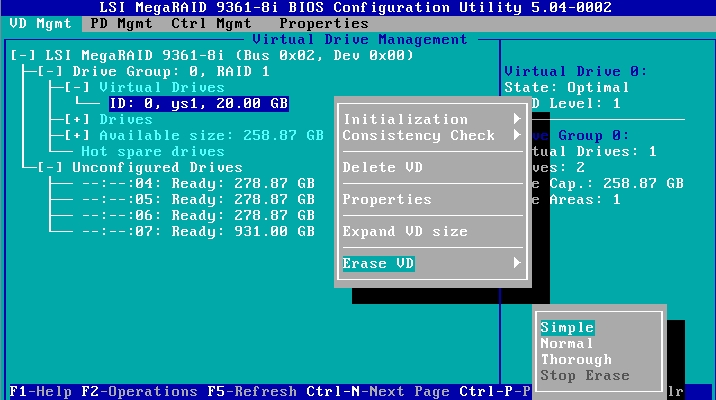This screenshot has height=400, width=716.
Task: Click the Erase VD submenu arrow
Action: 517,263
